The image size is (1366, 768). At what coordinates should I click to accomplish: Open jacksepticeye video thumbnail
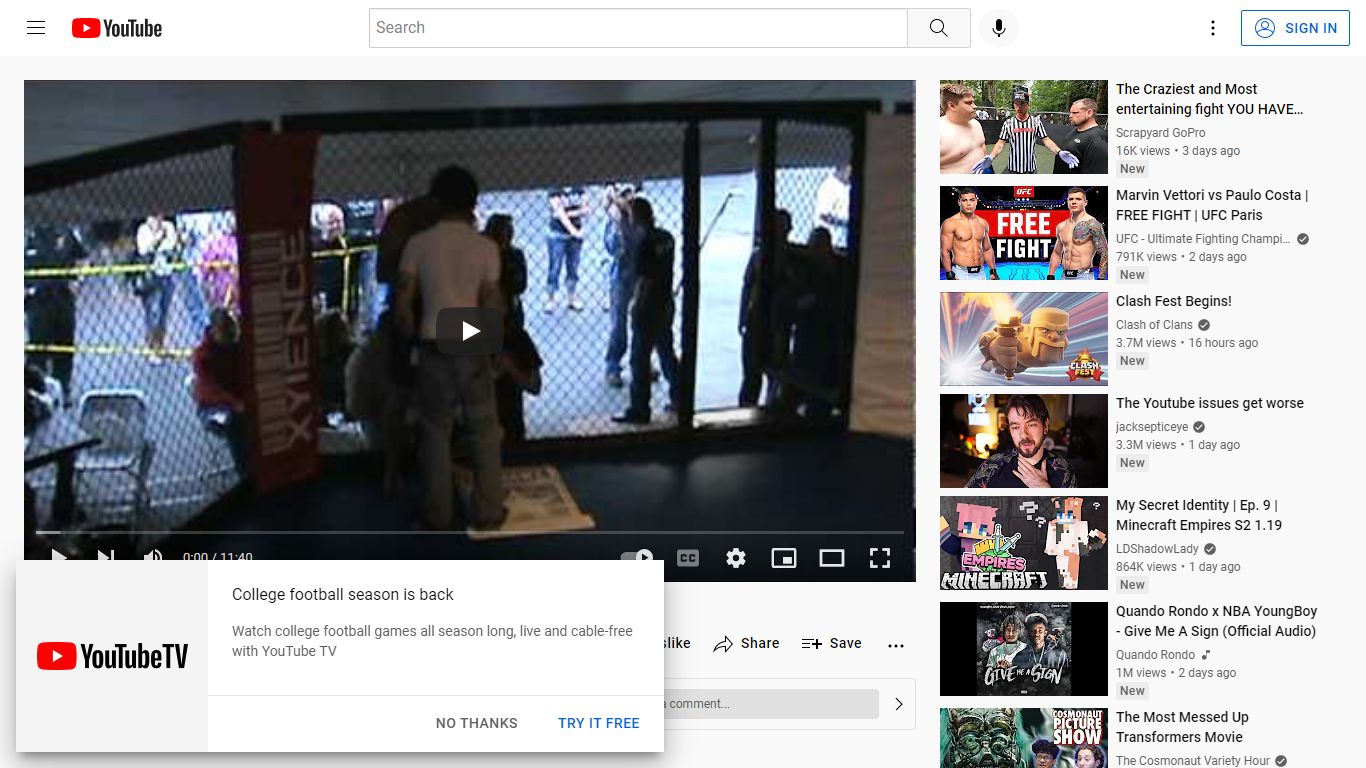tap(1024, 441)
